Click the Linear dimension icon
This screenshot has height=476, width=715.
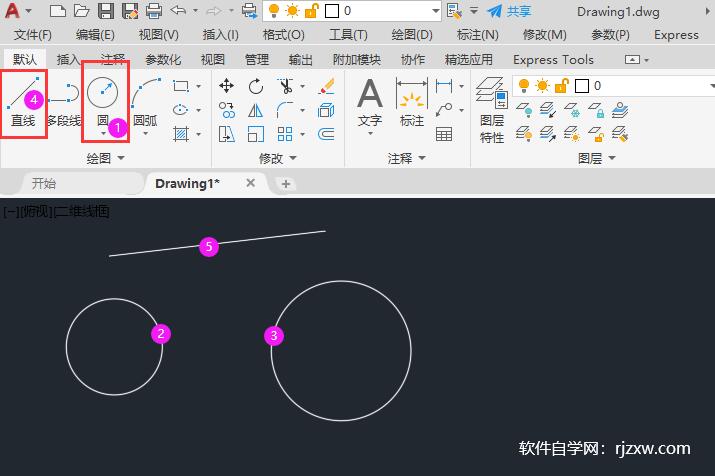tap(444, 86)
